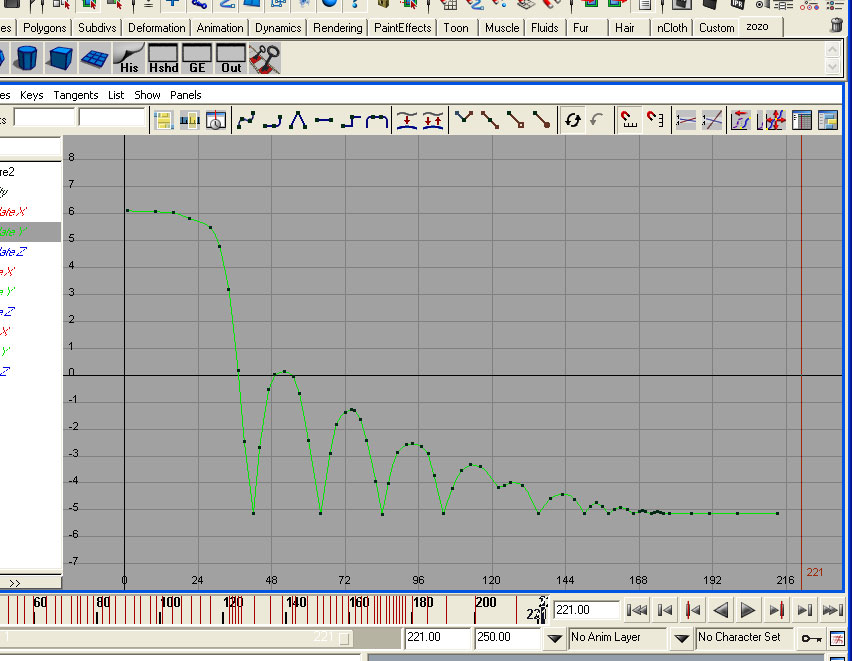Viewport: 852px width, 661px height.
Task: Toggle Auto Load Graph Editor
Action: (573, 120)
